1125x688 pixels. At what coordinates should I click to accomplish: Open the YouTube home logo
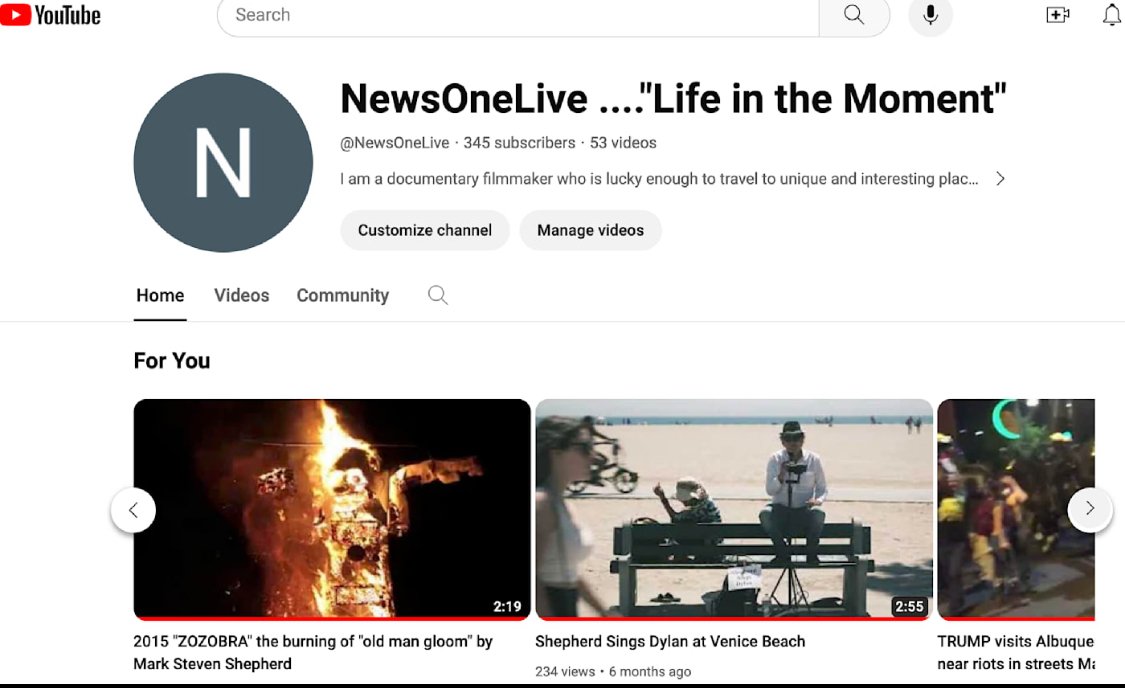pos(50,15)
